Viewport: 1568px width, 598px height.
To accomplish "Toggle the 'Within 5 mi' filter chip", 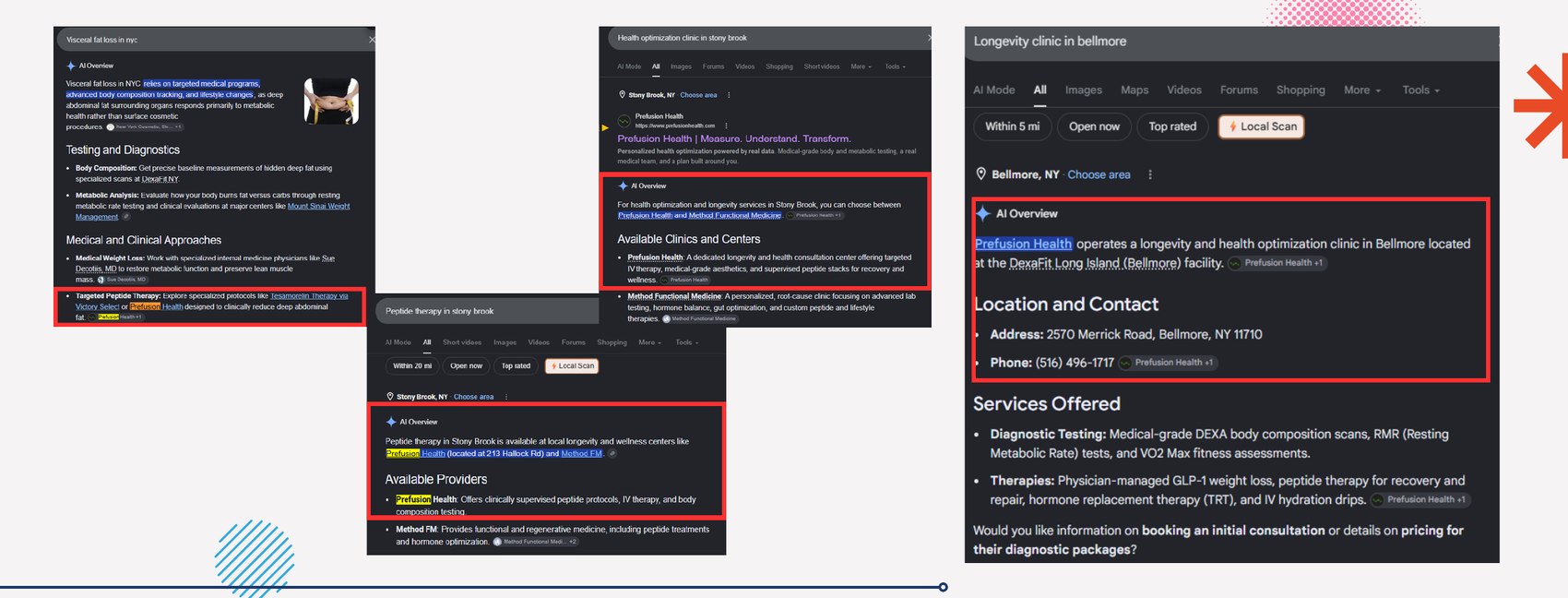I will tap(1012, 126).
